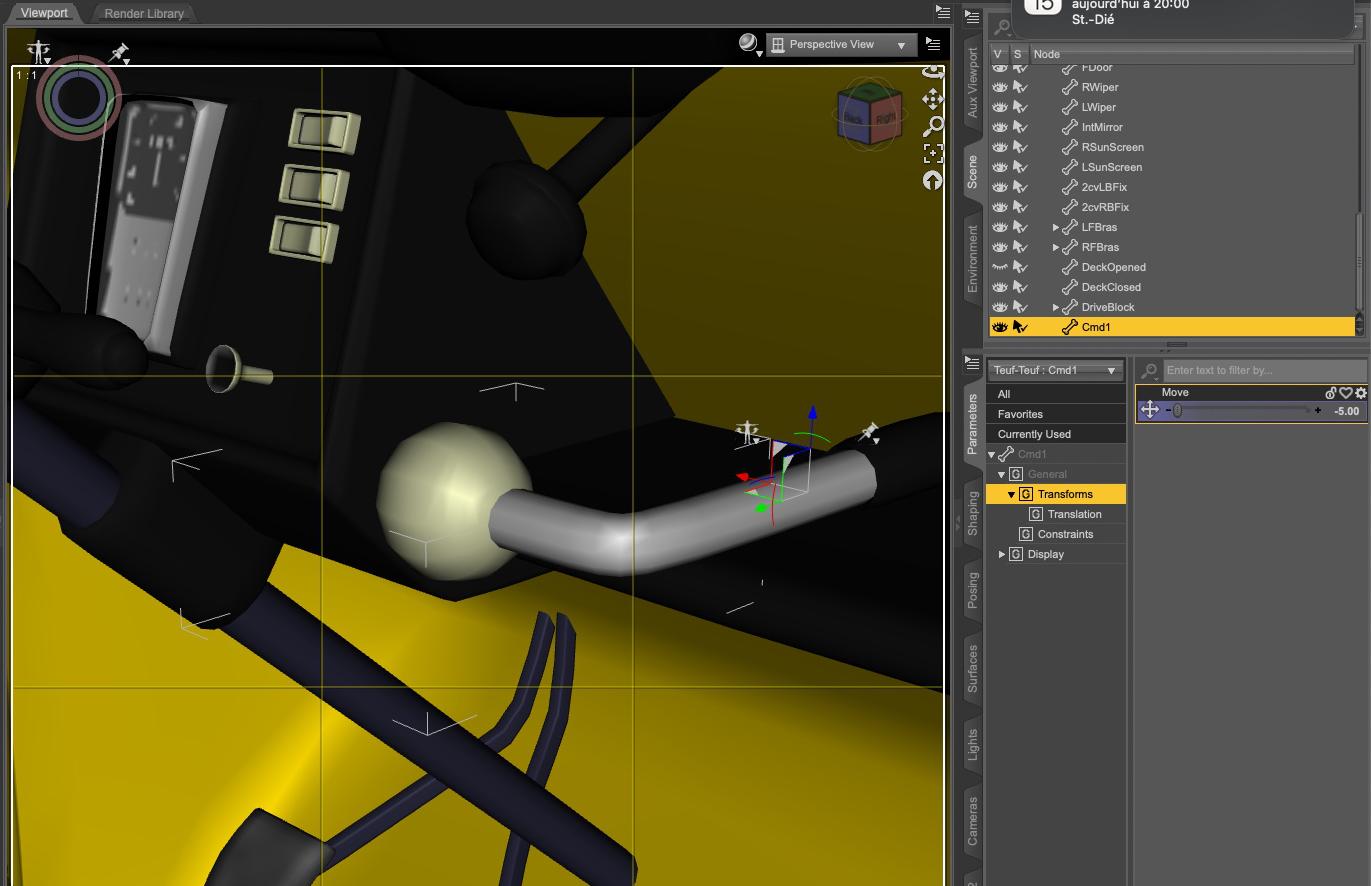Image resolution: width=1371 pixels, height=886 pixels.
Task: Open the Scene pane options menu icon
Action: [x=972, y=16]
